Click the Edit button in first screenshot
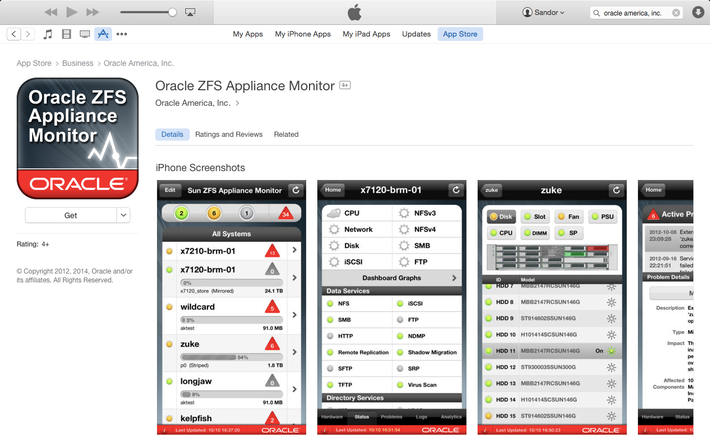This screenshot has width=710, height=443. click(170, 190)
